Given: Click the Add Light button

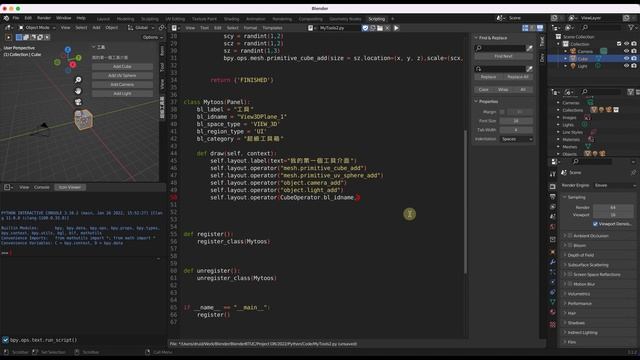Looking at the screenshot, I should pyautogui.click(x=122, y=93).
